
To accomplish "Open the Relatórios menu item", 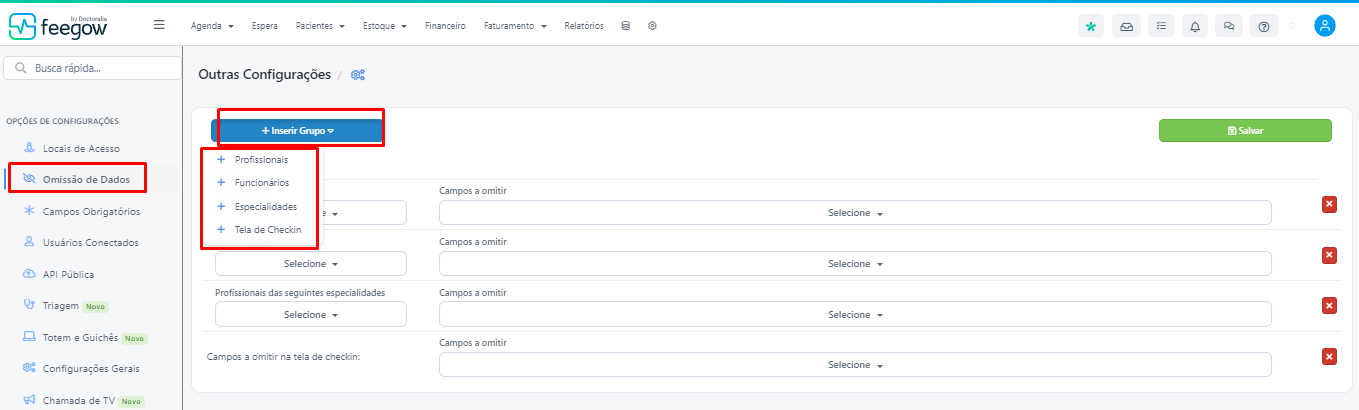I will click(x=584, y=26).
